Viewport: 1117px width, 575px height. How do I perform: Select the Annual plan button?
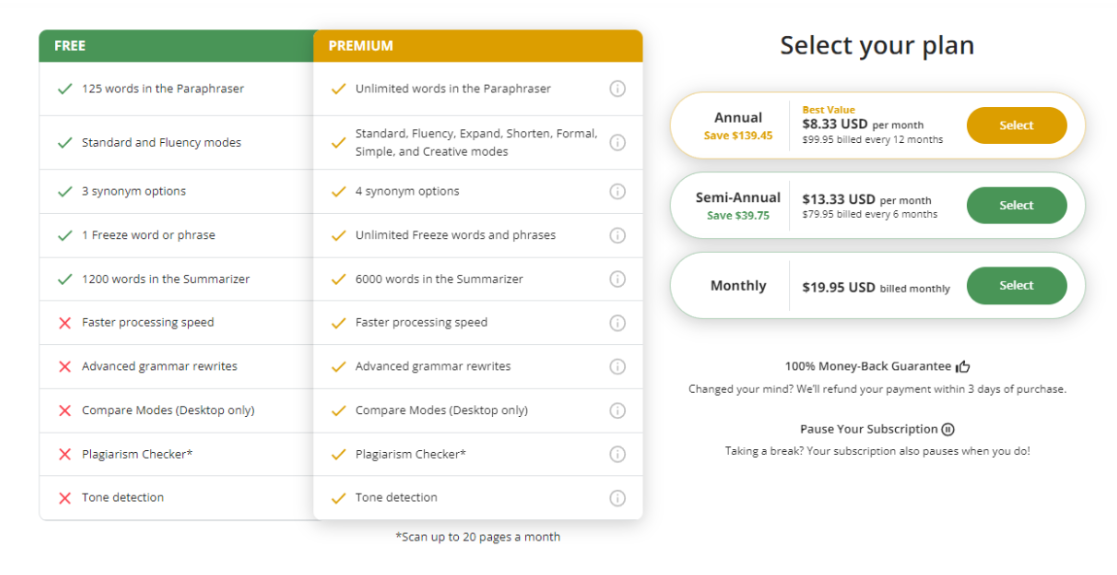pyautogui.click(x=1016, y=125)
